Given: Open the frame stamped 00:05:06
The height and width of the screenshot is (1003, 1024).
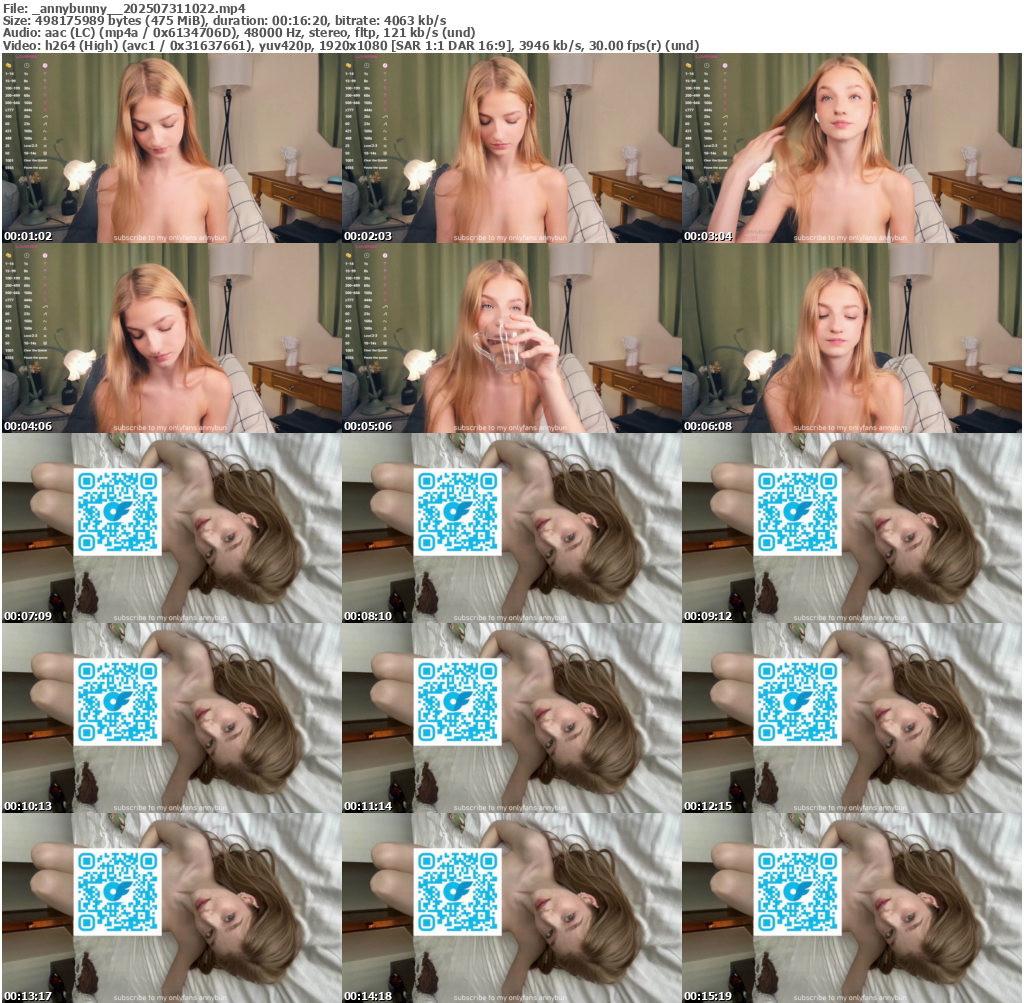Looking at the screenshot, I should (x=511, y=338).
